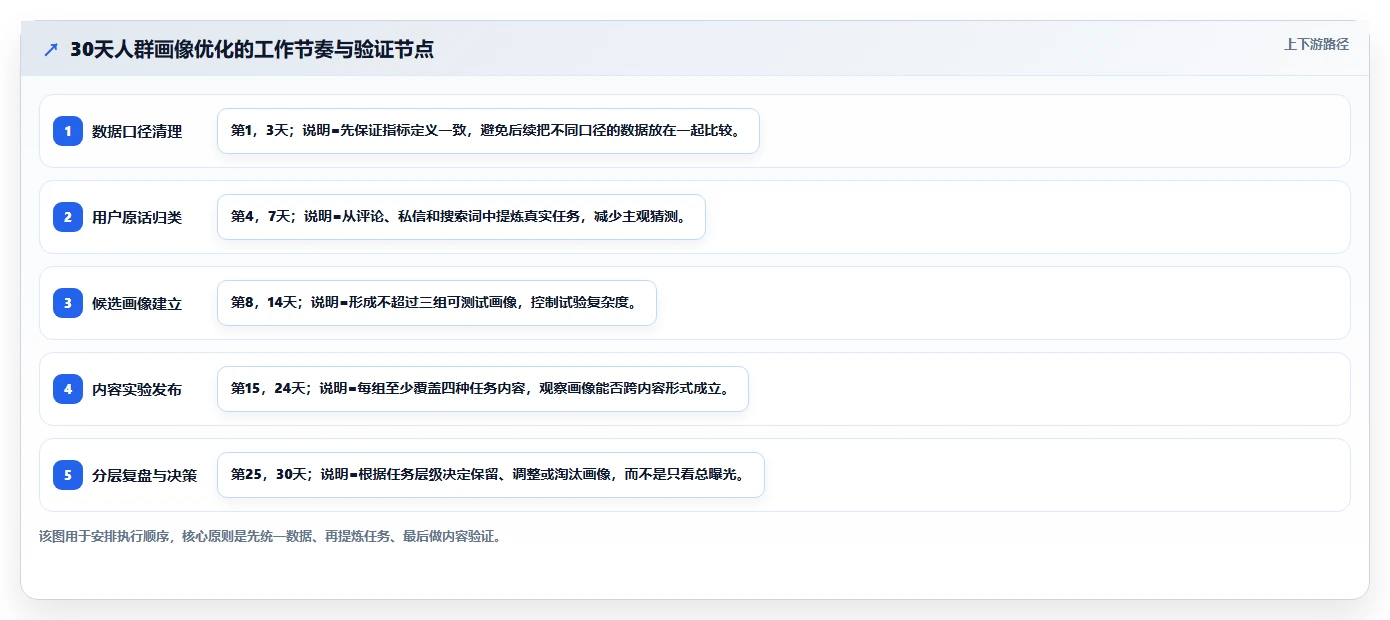Select the step 5 number badge

68,475
